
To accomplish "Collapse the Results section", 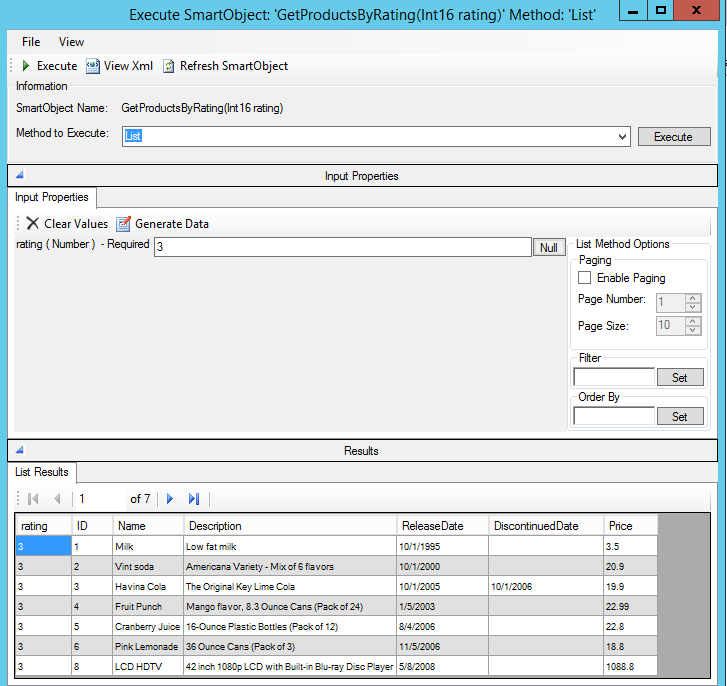I will pos(19,451).
